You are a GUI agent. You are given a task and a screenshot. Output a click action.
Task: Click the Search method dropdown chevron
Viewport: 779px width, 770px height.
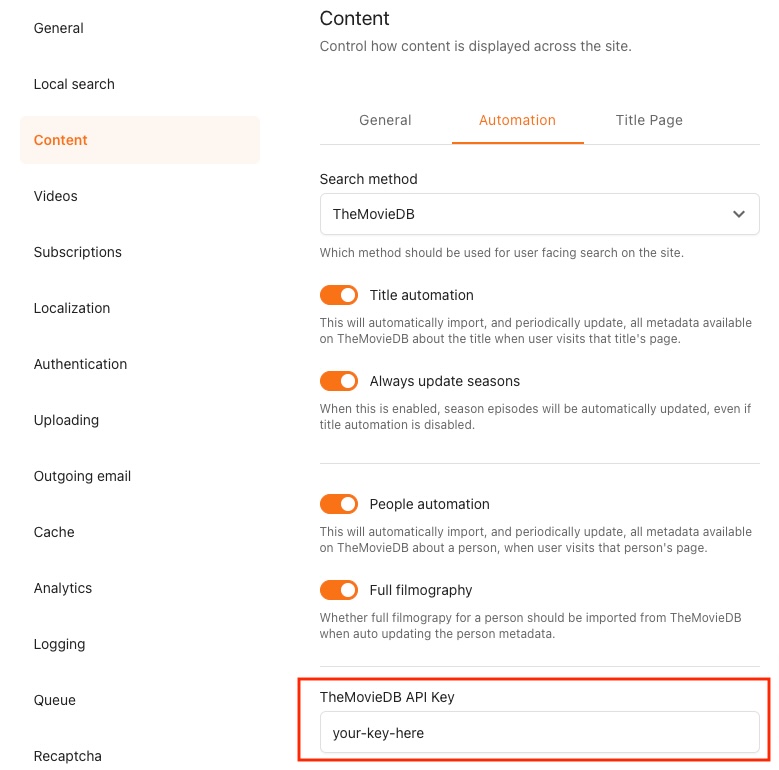coord(739,214)
